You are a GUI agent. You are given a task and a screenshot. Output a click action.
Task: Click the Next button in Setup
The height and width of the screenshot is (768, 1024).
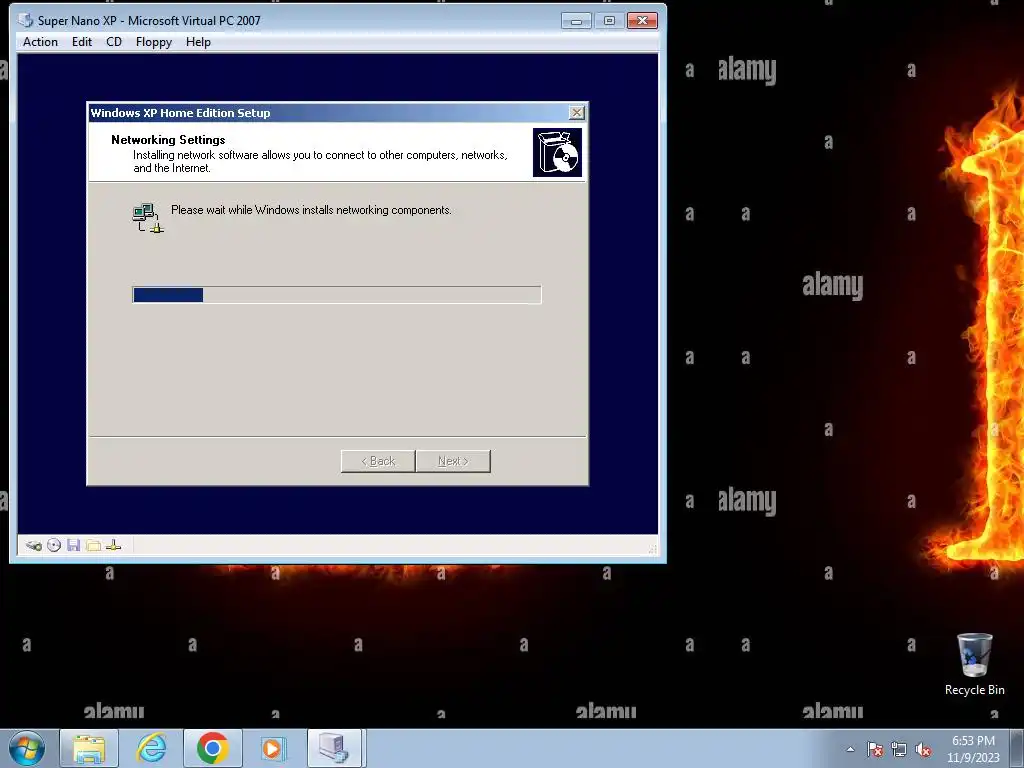click(x=453, y=461)
